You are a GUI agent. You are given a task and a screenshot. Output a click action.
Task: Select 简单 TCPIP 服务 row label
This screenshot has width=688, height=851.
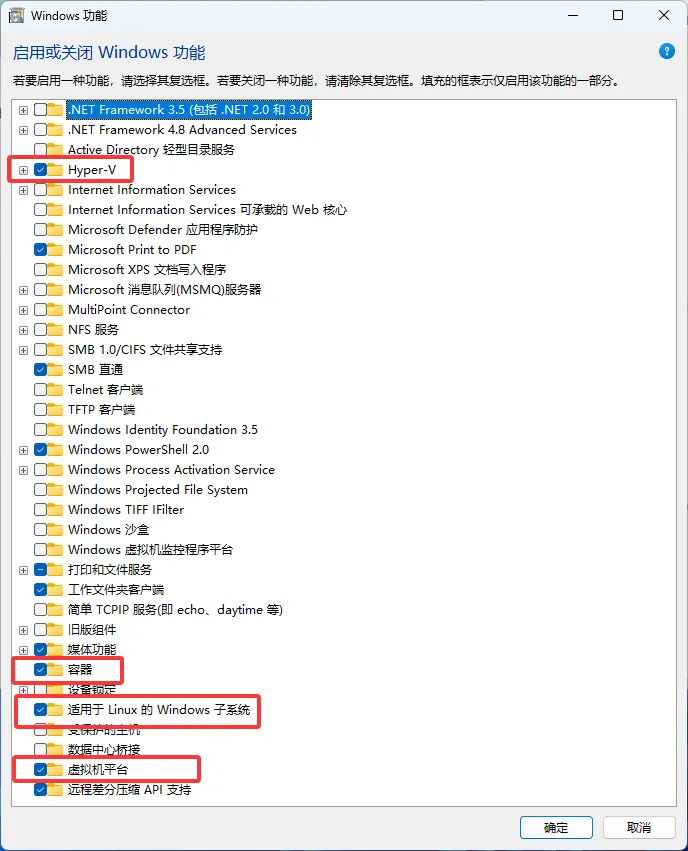[175, 609]
